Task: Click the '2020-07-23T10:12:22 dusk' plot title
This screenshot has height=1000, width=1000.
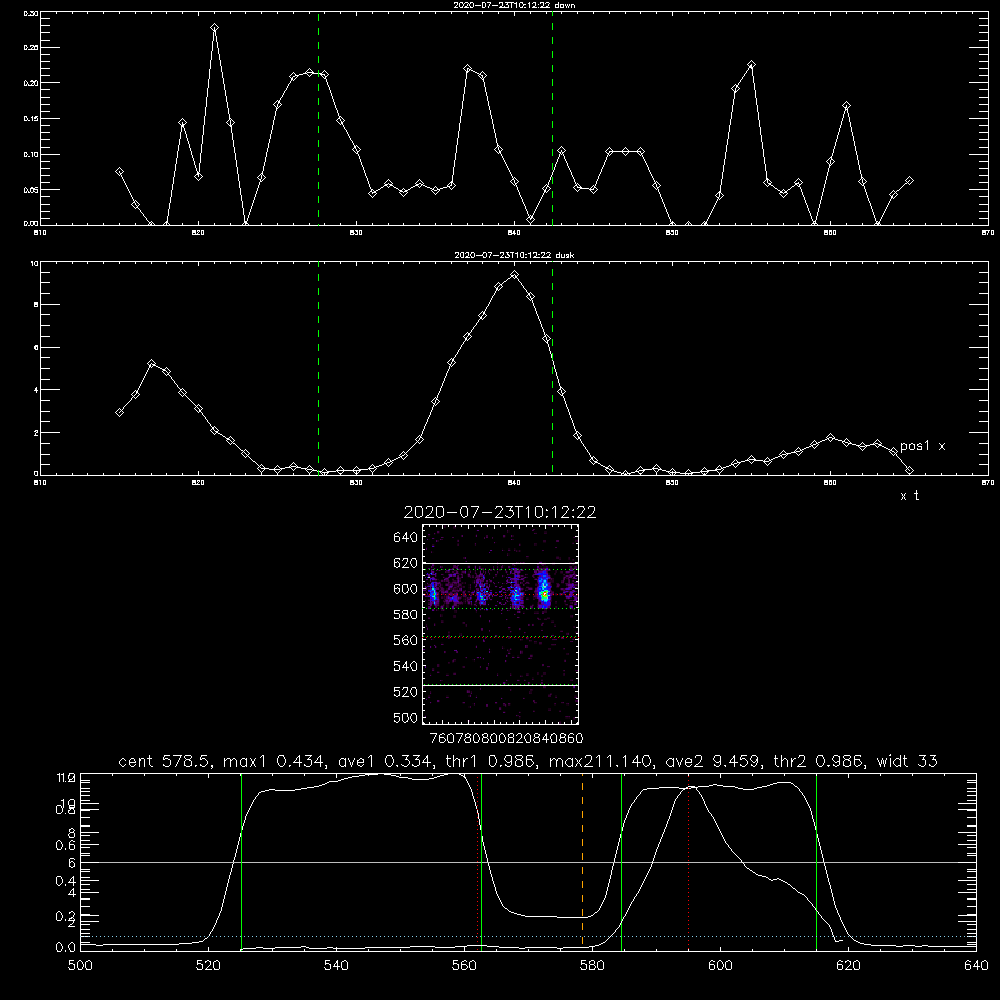Action: pos(514,255)
